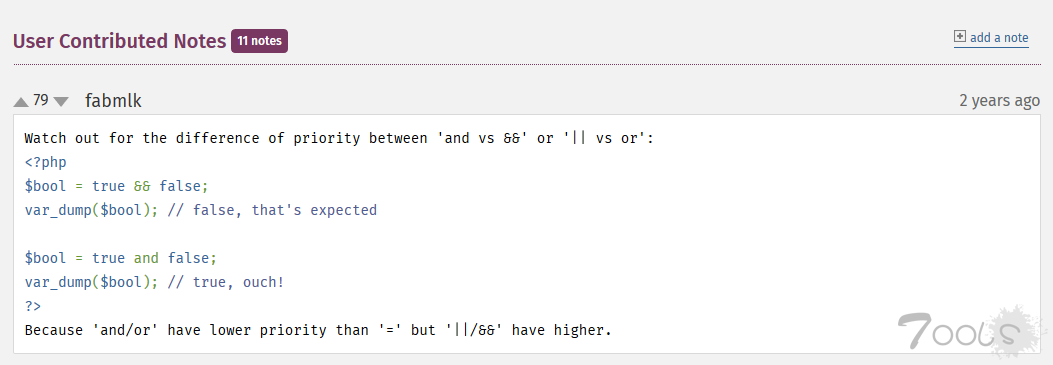Open the 'add a note' link
Screen dimensions: 1053x365
pyautogui.click(x=999, y=38)
